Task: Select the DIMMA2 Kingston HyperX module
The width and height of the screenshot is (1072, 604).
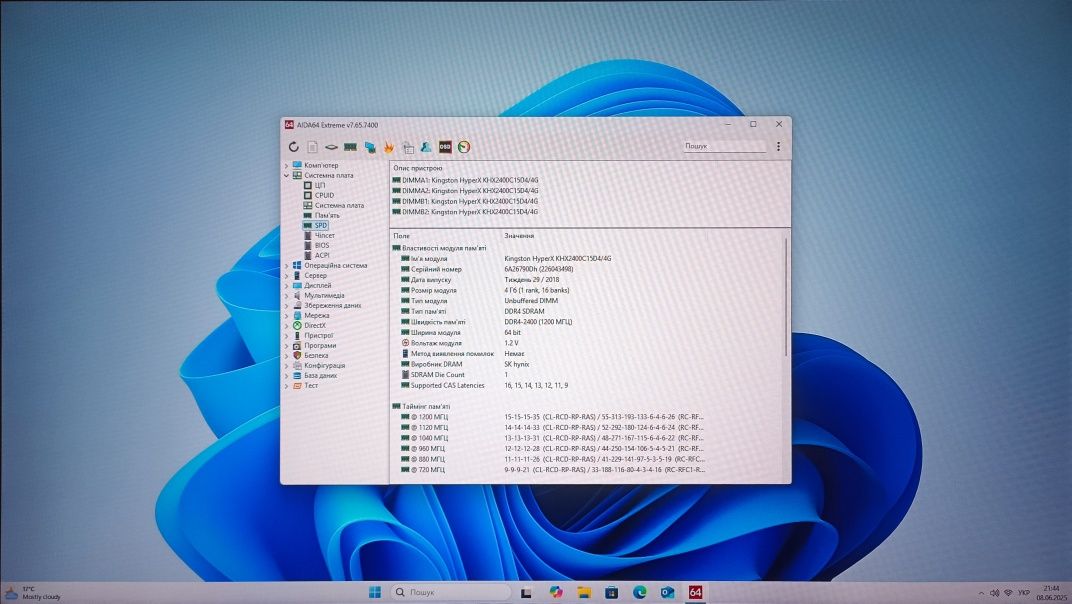Action: 465,191
